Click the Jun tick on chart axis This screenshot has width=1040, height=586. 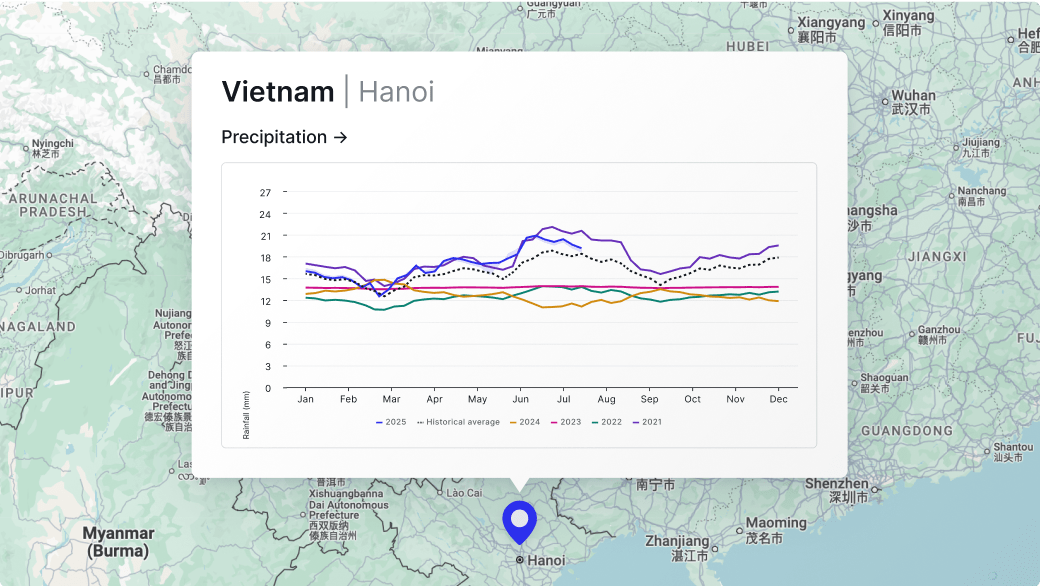tap(521, 399)
